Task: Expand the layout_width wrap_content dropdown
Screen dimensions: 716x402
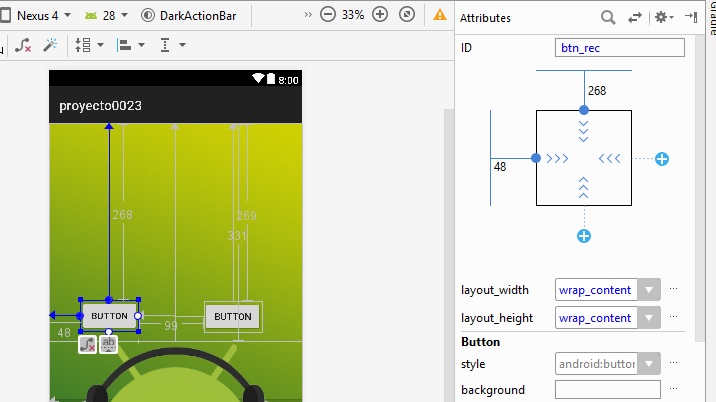Action: pos(650,290)
